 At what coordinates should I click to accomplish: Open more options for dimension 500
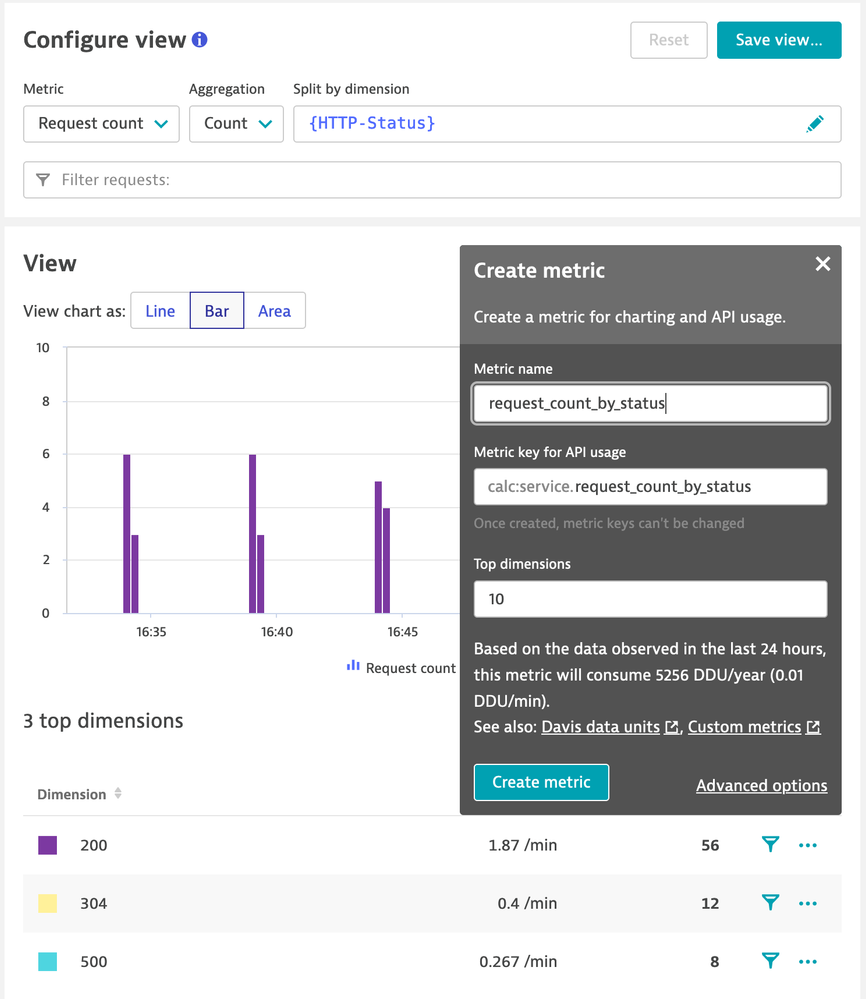pyautogui.click(x=808, y=962)
